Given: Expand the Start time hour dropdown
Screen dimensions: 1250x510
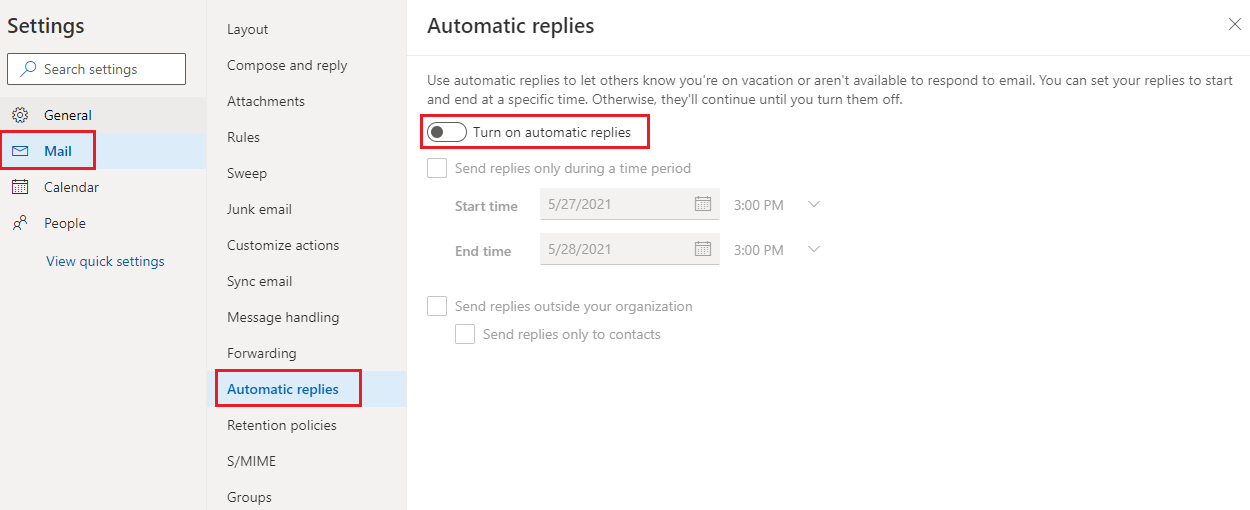Looking at the screenshot, I should click(814, 205).
